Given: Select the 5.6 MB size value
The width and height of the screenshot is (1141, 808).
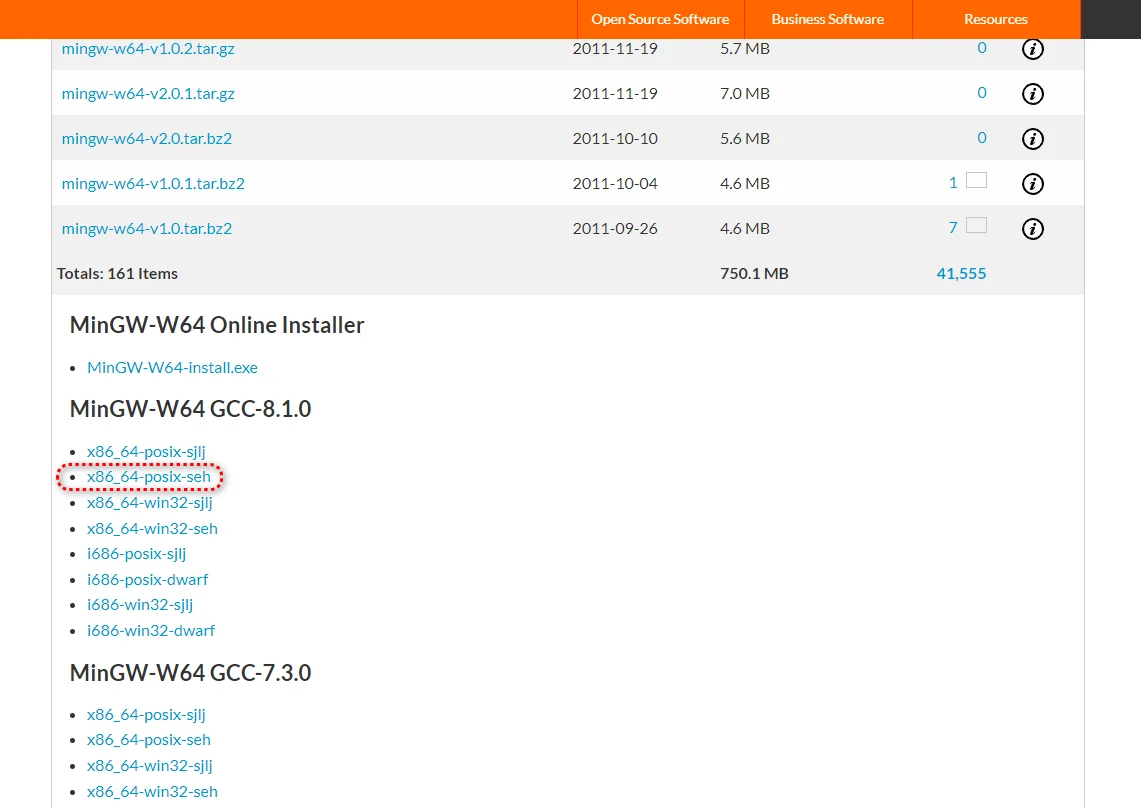Looking at the screenshot, I should [744, 138].
